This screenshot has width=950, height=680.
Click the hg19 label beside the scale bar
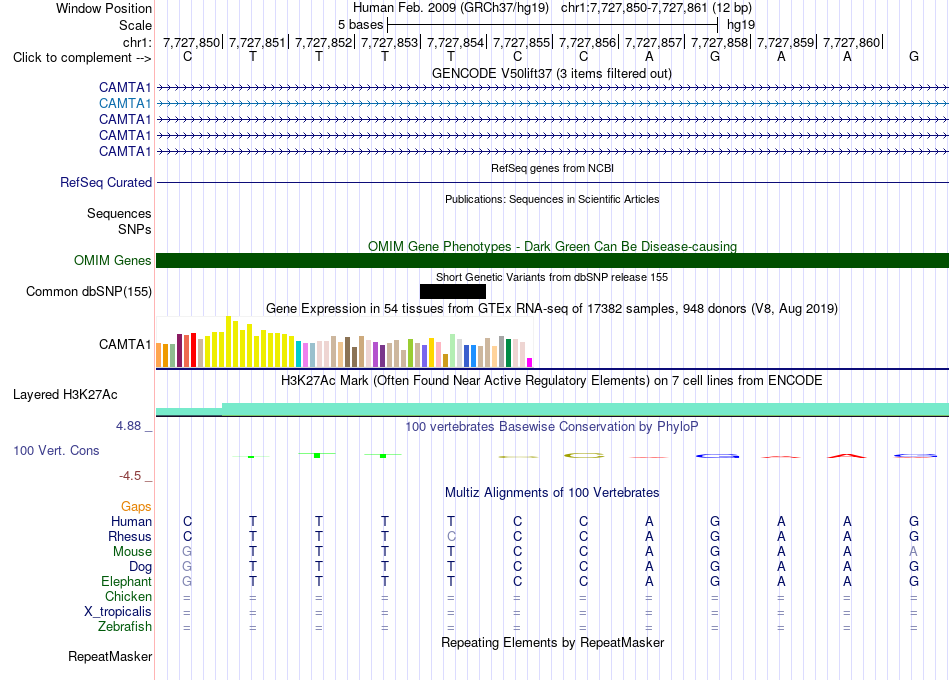(741, 25)
